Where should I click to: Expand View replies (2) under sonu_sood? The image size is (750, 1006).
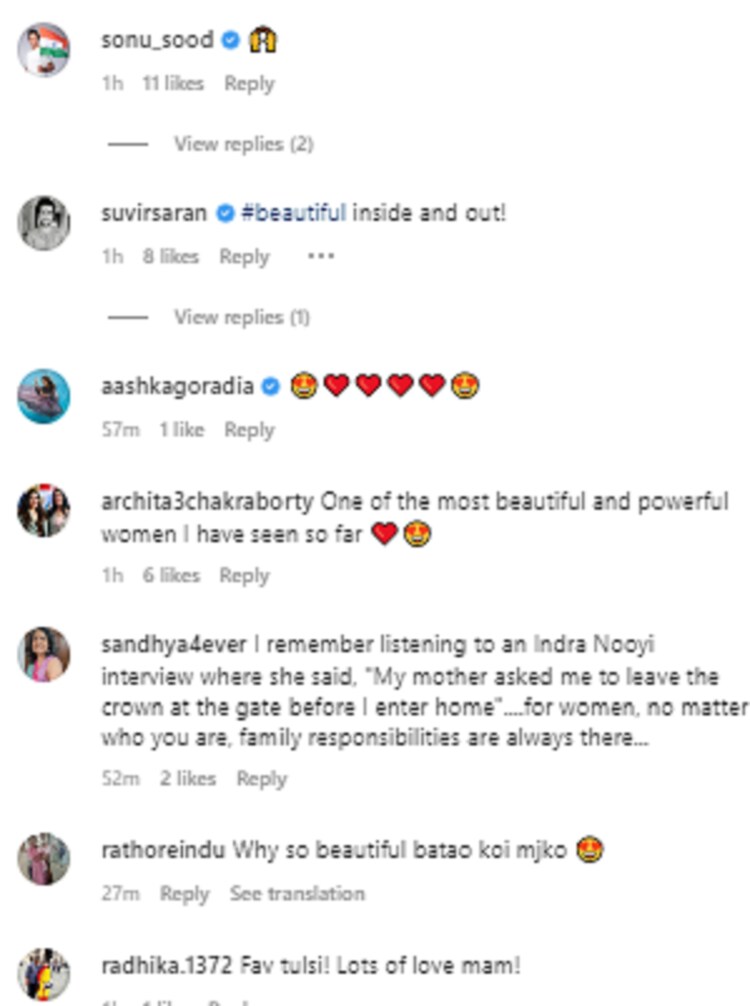[243, 144]
